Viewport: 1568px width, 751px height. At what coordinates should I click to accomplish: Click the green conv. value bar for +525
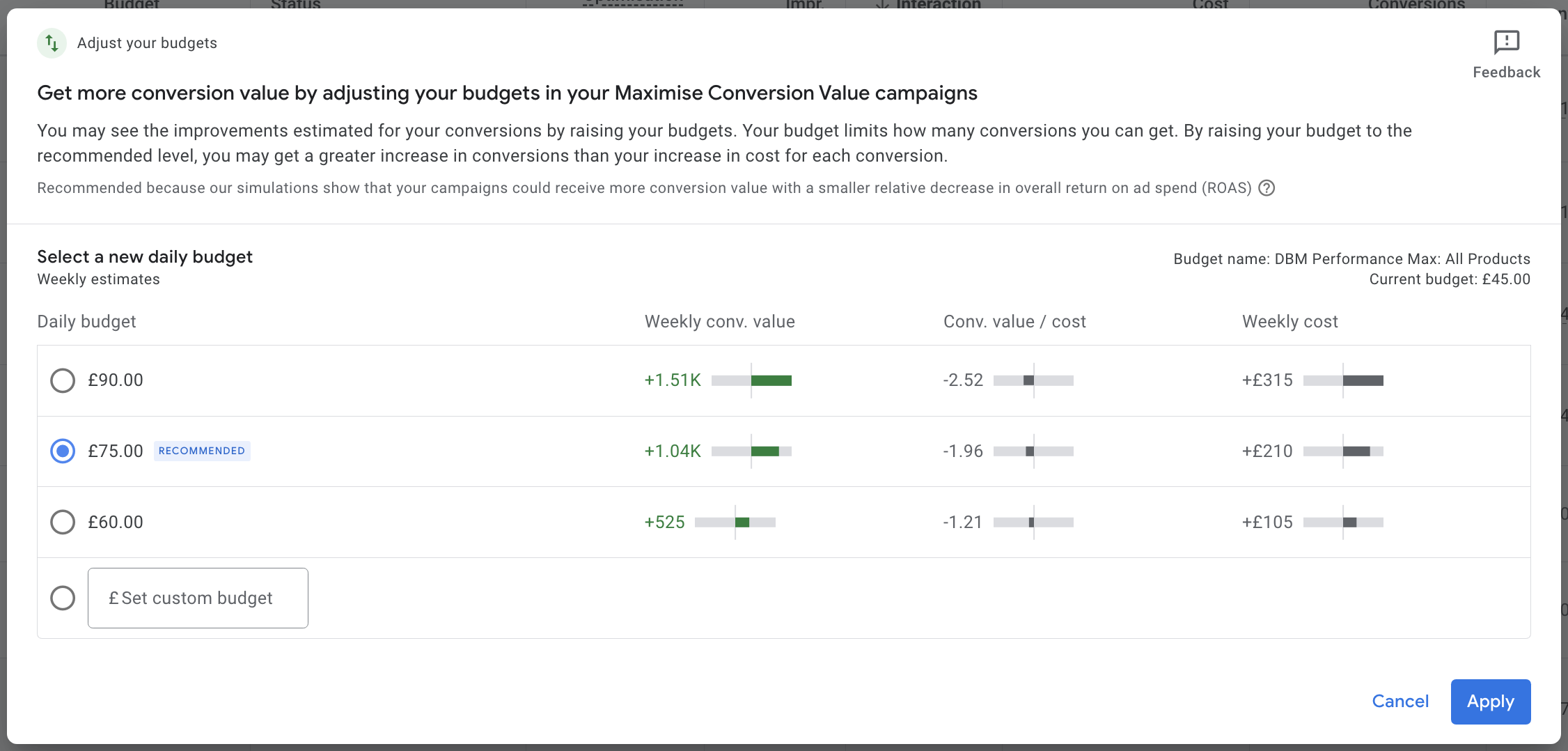(x=742, y=522)
